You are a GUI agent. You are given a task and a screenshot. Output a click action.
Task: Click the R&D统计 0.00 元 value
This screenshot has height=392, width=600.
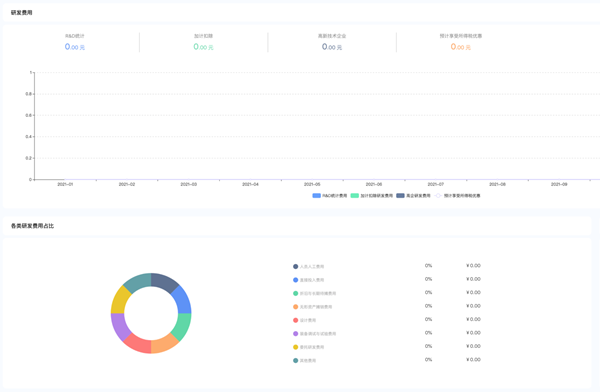pyautogui.click(x=75, y=47)
